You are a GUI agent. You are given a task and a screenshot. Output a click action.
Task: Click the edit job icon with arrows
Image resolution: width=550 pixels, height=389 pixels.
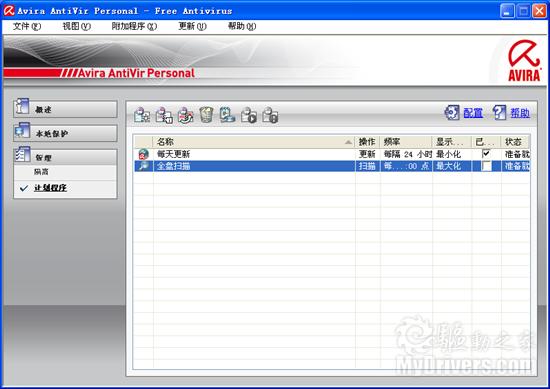185,115
